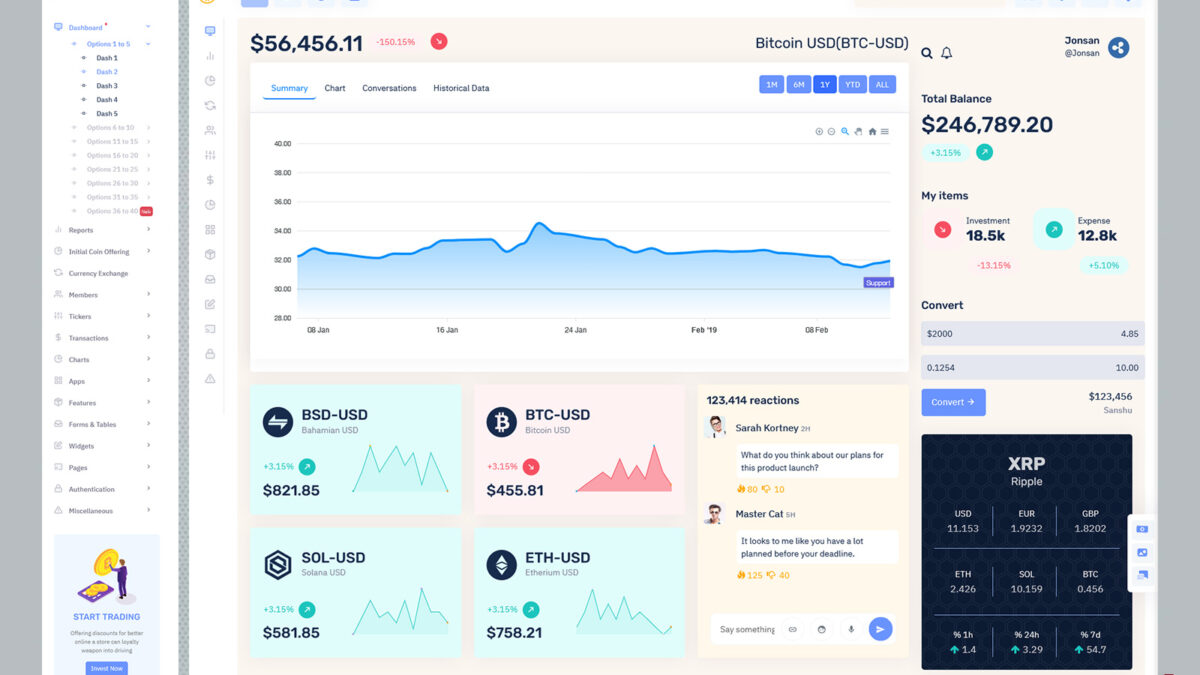Open the chart hamburger menu icon
This screenshot has width=1200, height=675.
[885, 131]
